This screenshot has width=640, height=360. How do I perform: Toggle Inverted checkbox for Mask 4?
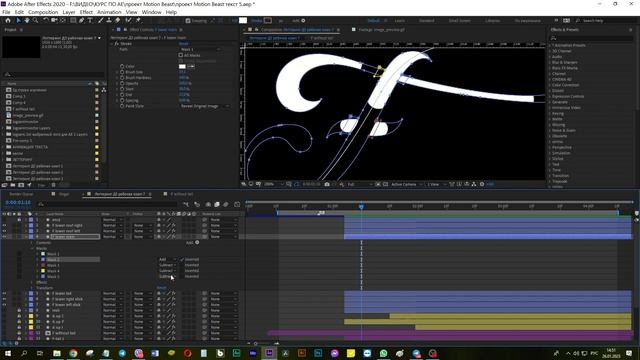point(182,271)
